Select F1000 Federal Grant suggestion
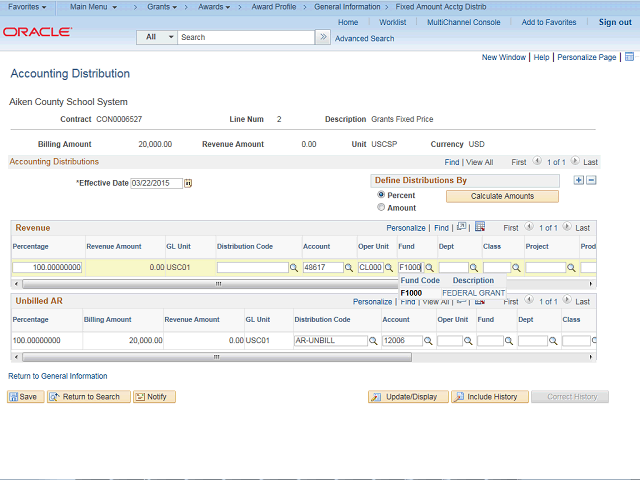This screenshot has width=640, height=480. point(453,293)
